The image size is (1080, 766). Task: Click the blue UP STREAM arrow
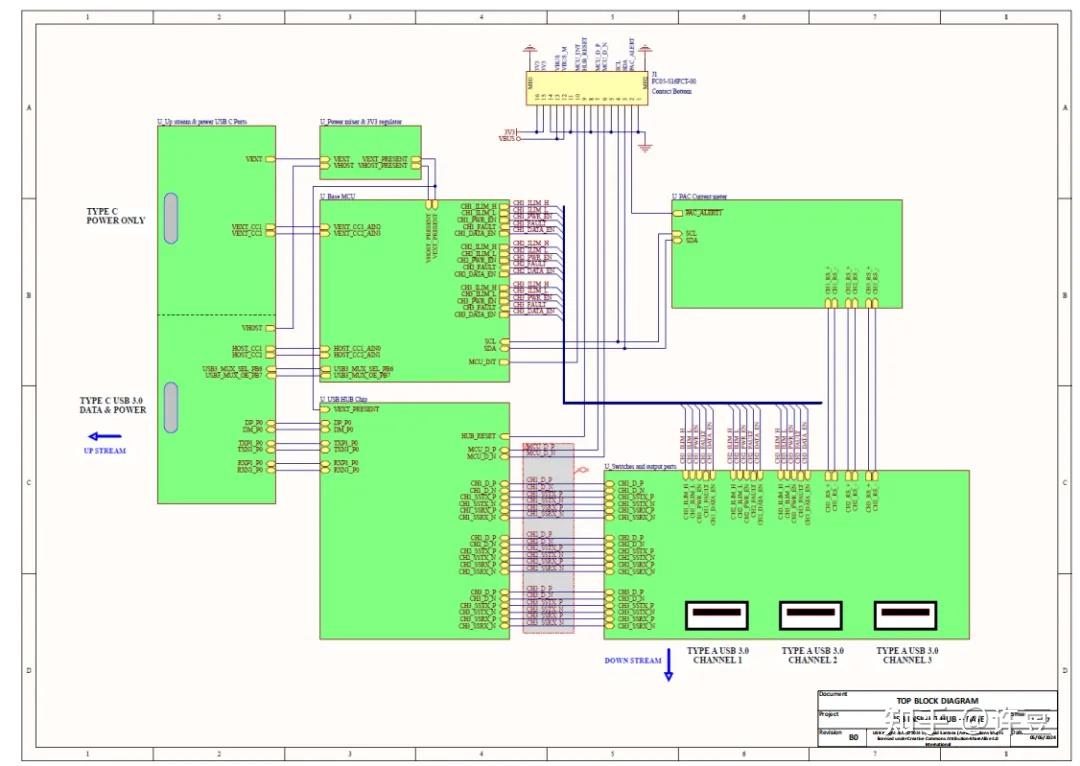tap(105, 436)
